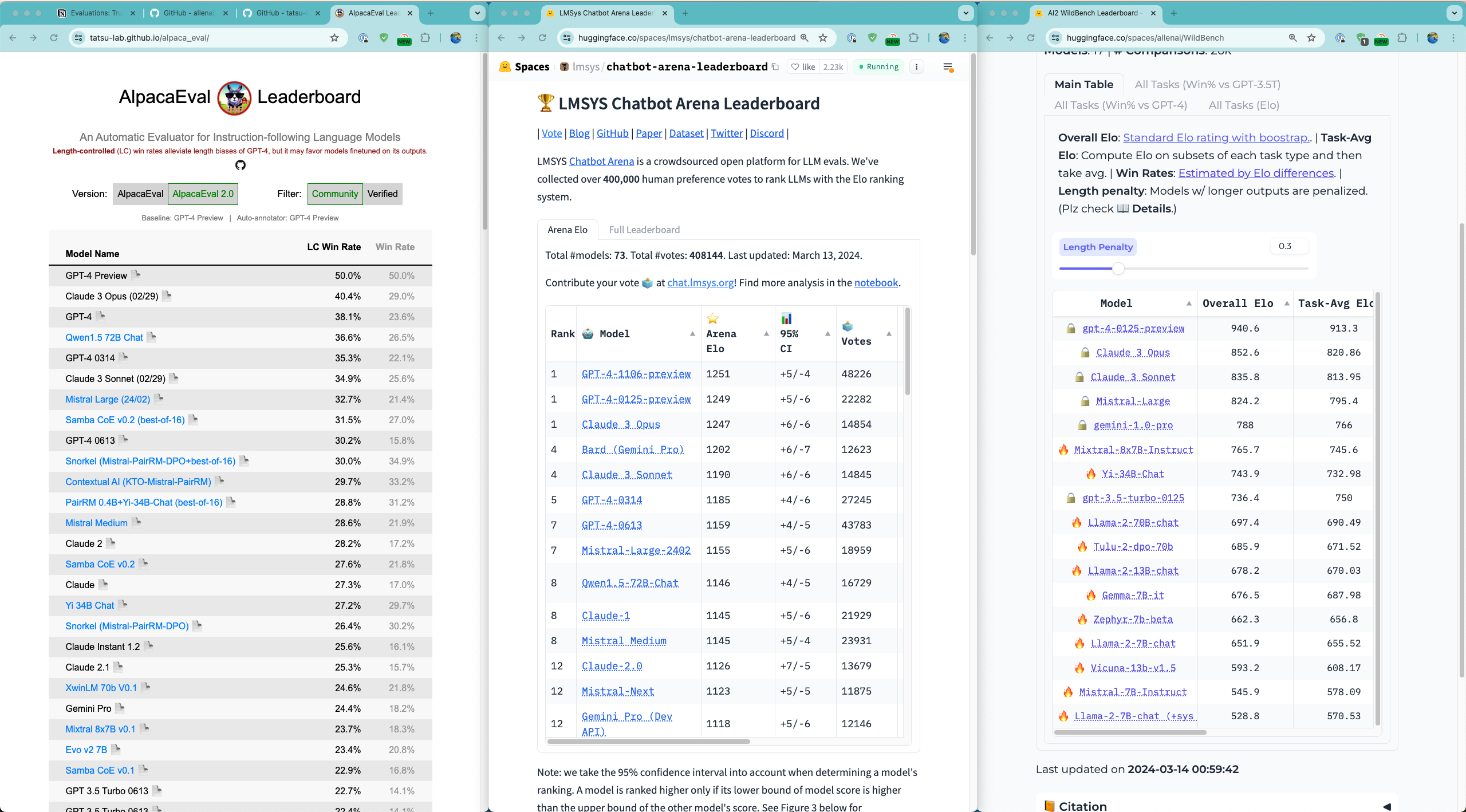Select AlpacaEval 2.0 version toggle
This screenshot has height=812, width=1466.
(x=203, y=194)
